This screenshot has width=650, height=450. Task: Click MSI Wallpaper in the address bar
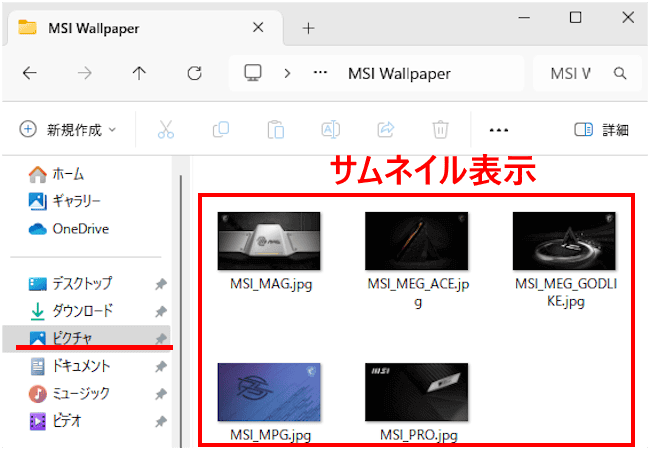[x=399, y=74]
